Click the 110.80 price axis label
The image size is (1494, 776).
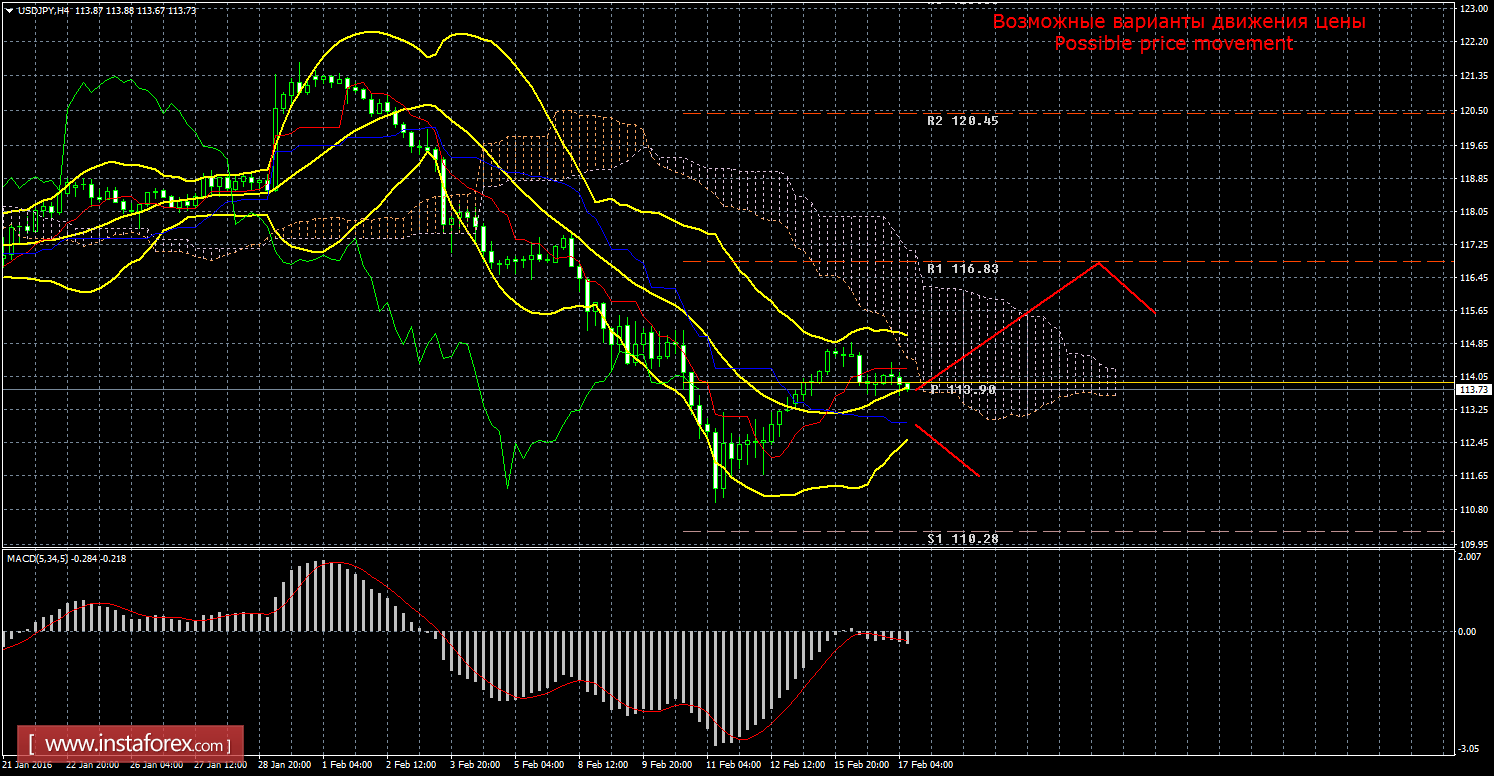[x=1473, y=509]
